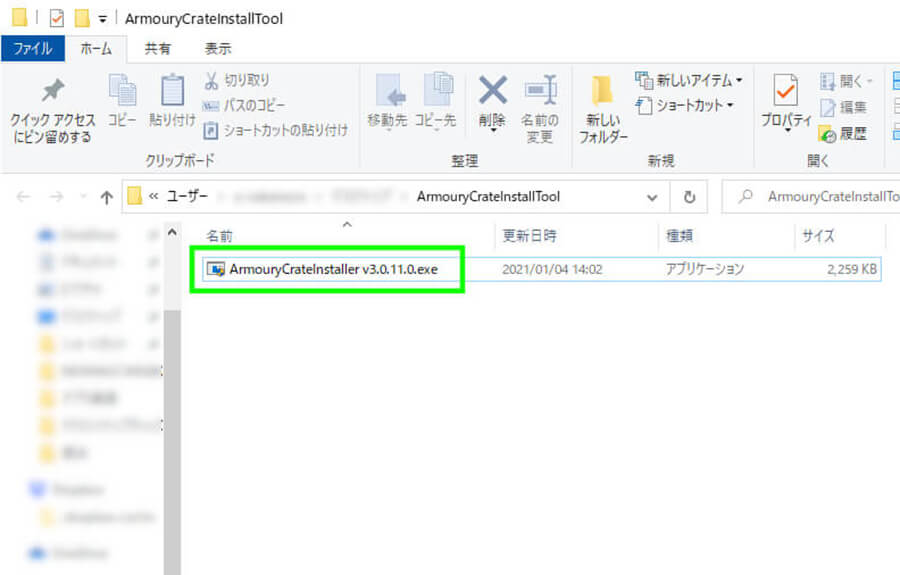The image size is (900, 575).
Task: Open Shortcut (ショートカット) dropdown
Action: (685, 106)
